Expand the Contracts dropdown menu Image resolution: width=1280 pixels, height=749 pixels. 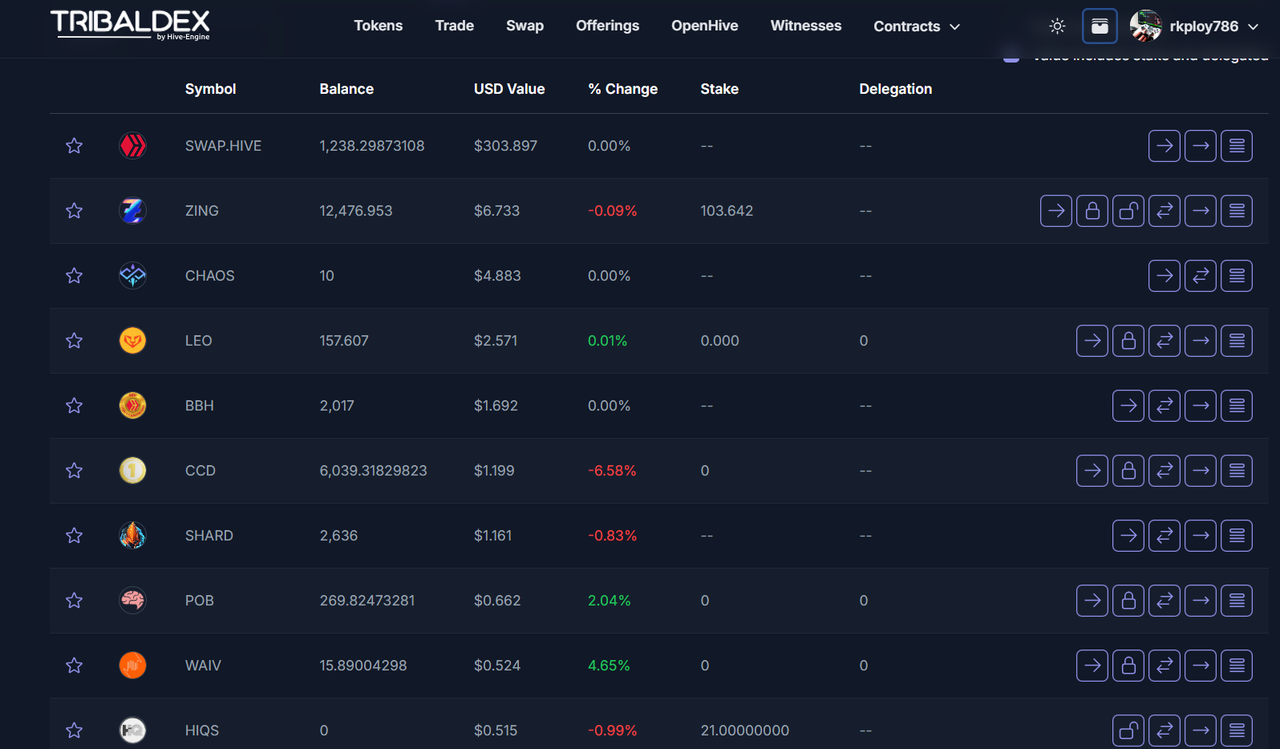[917, 26]
